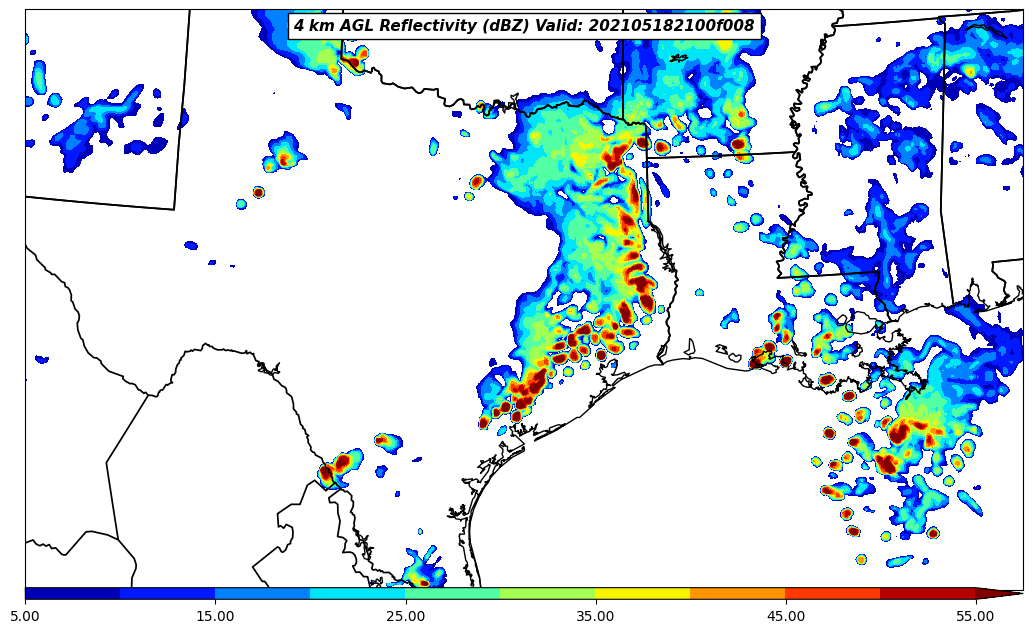Click the 25.00 colorbar tick label
The width and height of the screenshot is (1033, 633).
[405, 616]
